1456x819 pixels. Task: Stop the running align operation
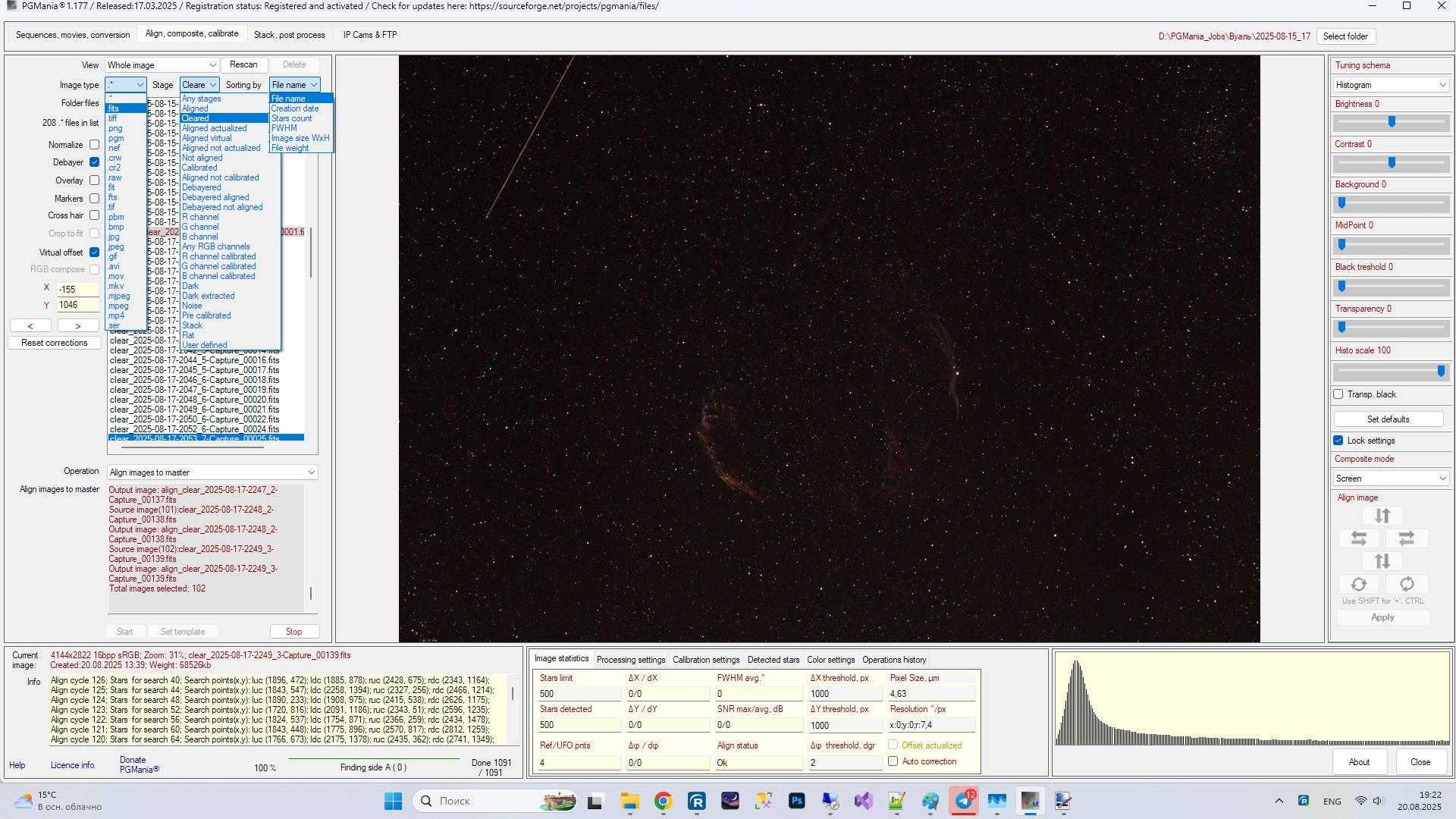(x=293, y=632)
